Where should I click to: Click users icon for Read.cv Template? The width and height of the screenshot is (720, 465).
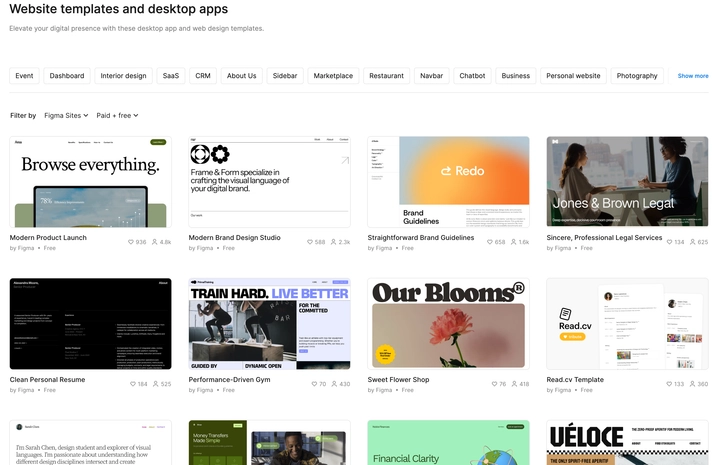tap(692, 384)
